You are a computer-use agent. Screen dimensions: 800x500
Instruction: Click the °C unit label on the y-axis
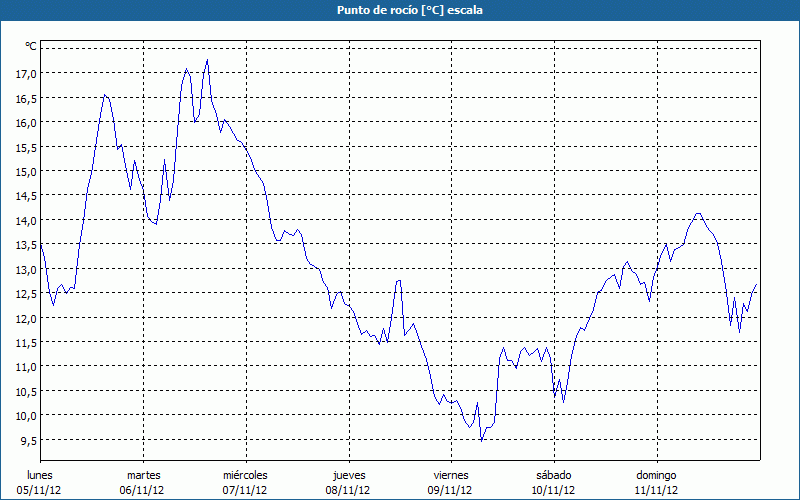(30, 46)
